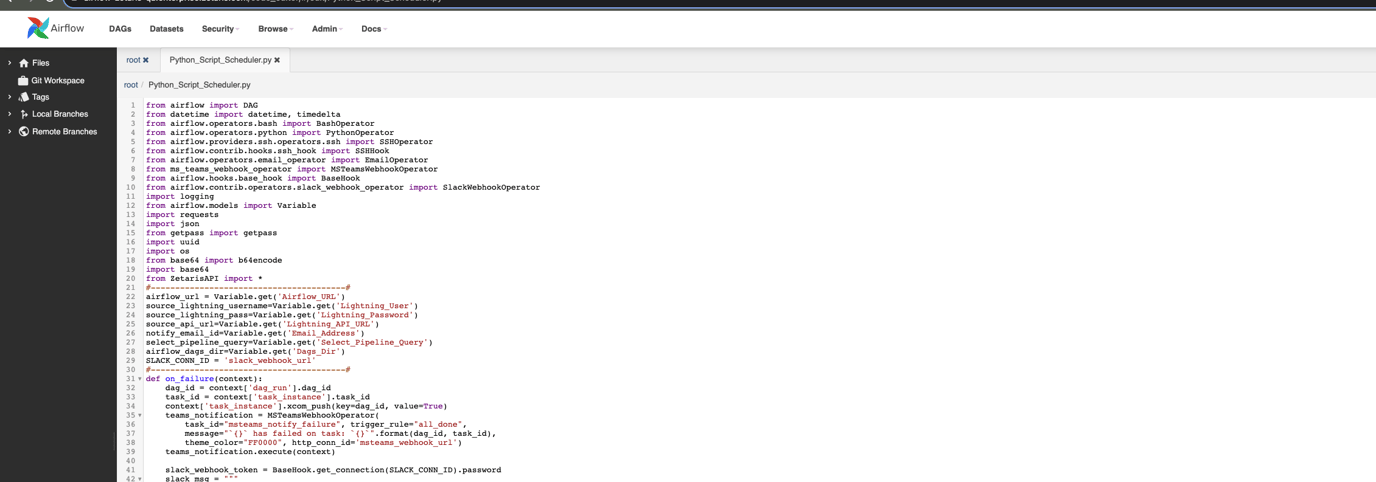
Task: Click the SLACK_CONN_ID assignment line
Action: click(231, 361)
